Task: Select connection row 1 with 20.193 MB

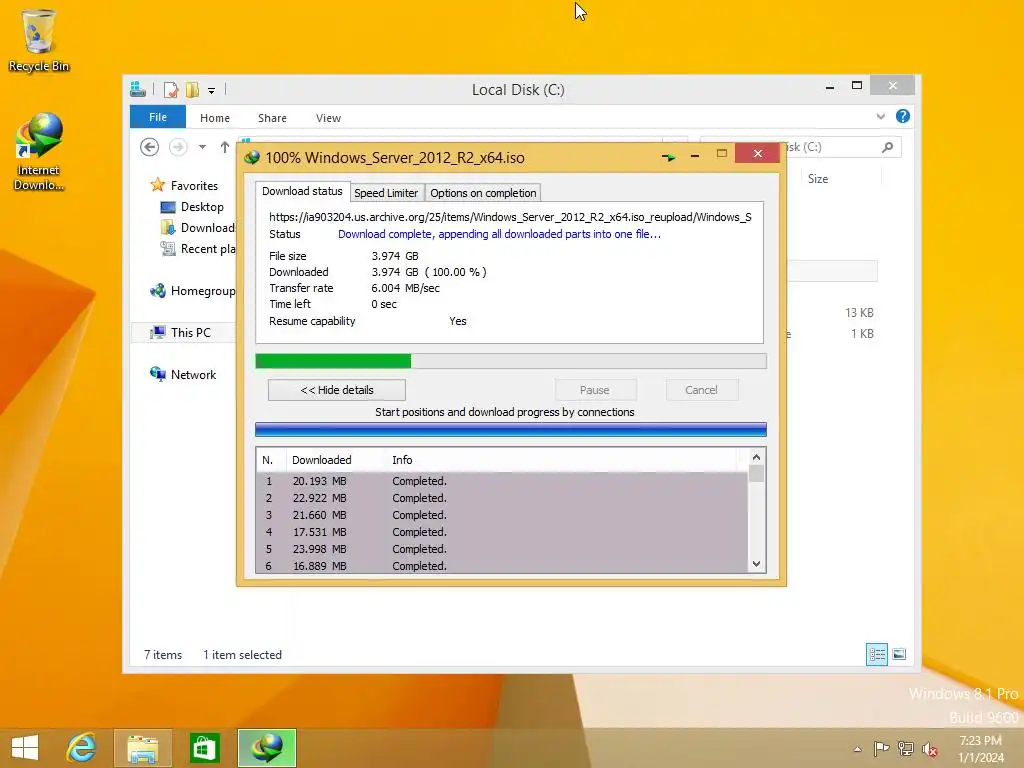Action: [x=502, y=481]
